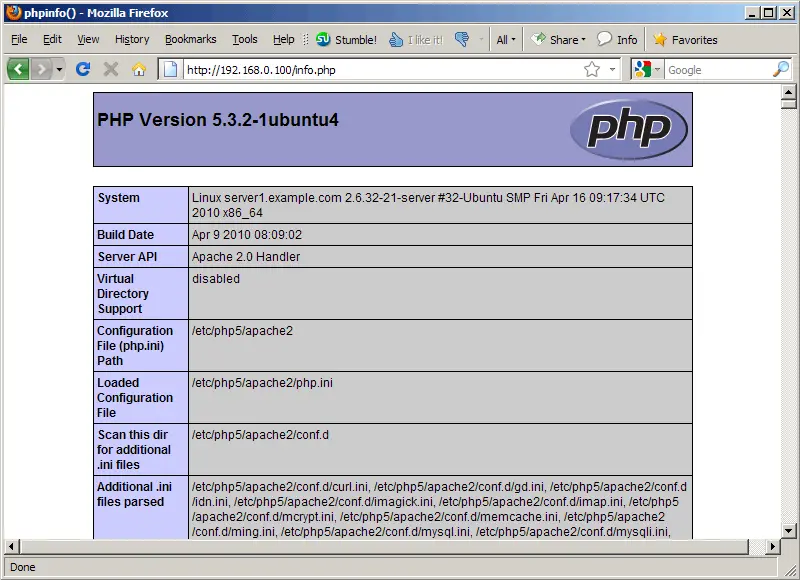Click the PHP Version 5.3.2-1ubuntu4 heading
Viewport: 800px width, 580px height.
click(218, 120)
